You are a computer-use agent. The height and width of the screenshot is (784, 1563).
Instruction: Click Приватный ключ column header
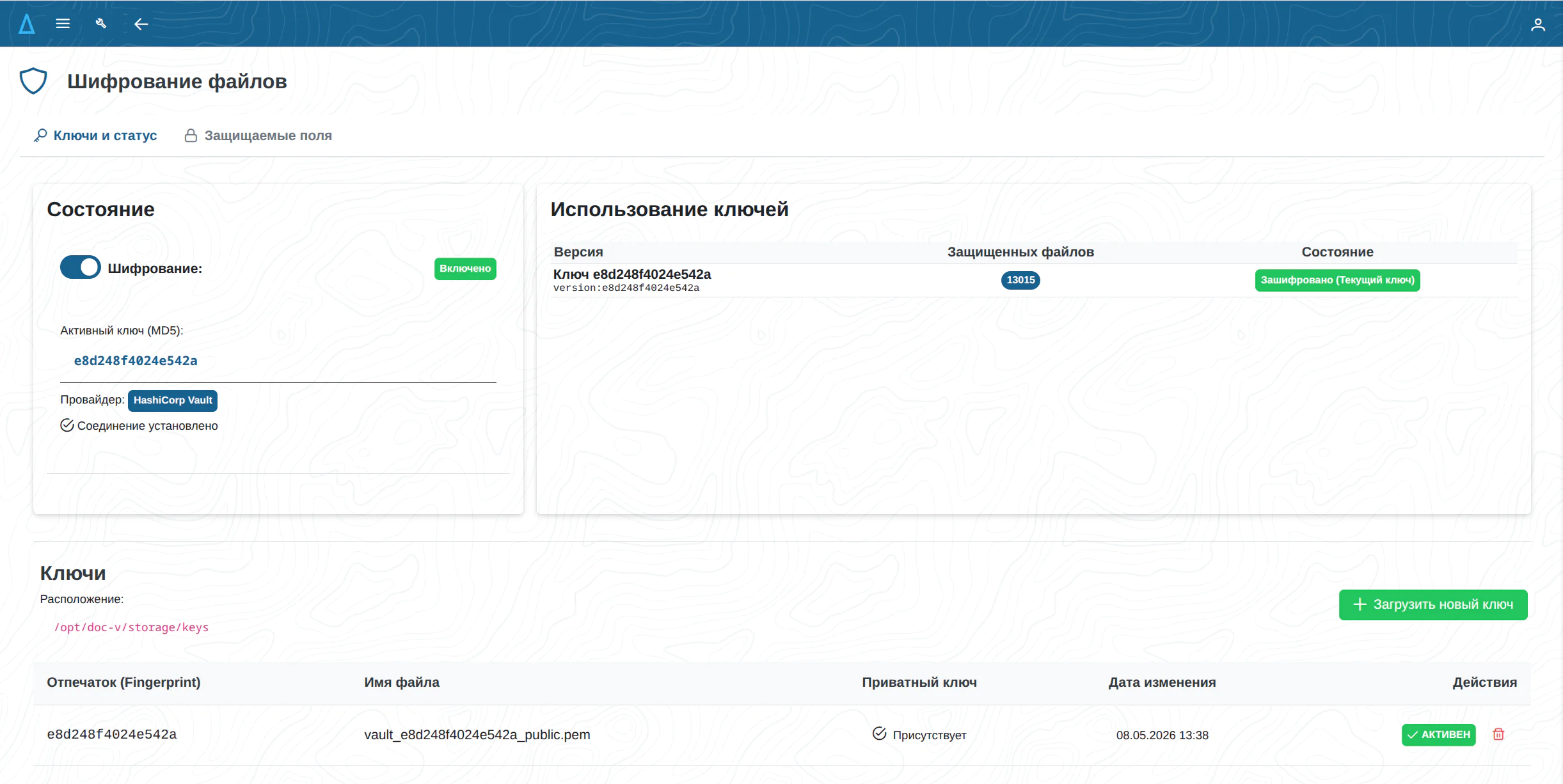919,682
